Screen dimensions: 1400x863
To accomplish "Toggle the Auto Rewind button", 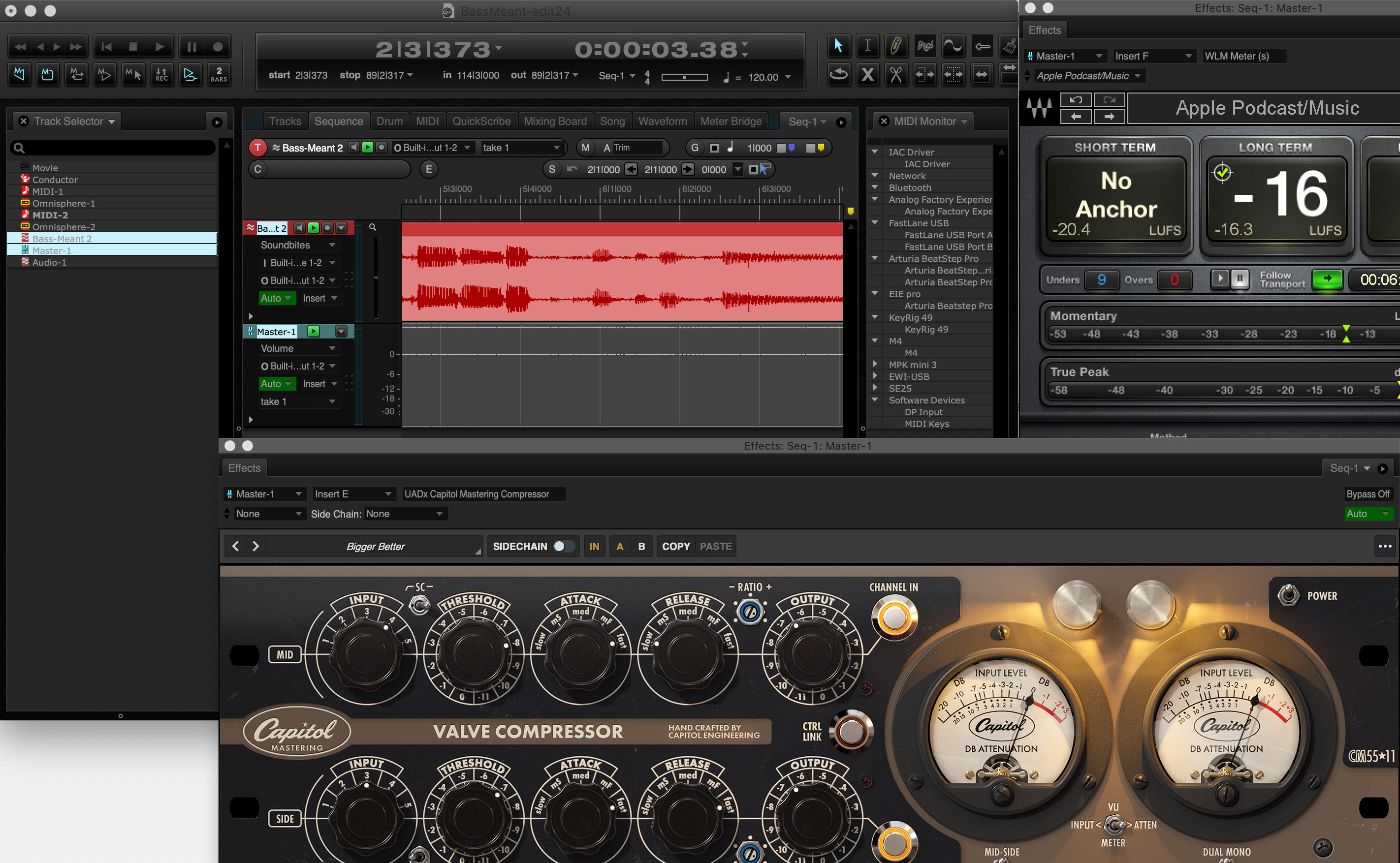I will click(19, 74).
